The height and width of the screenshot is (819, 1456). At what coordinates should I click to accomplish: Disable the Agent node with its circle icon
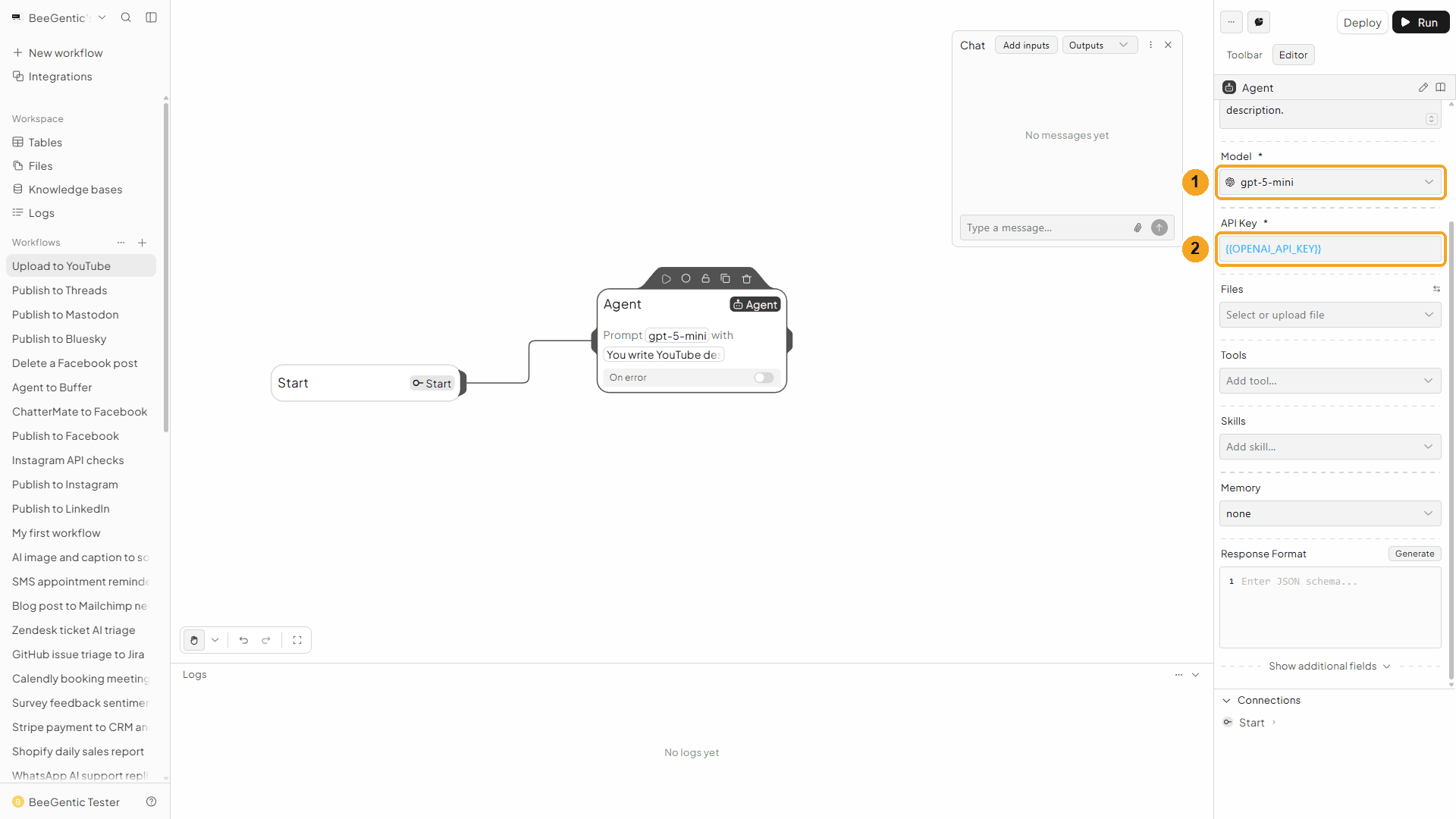(x=686, y=278)
